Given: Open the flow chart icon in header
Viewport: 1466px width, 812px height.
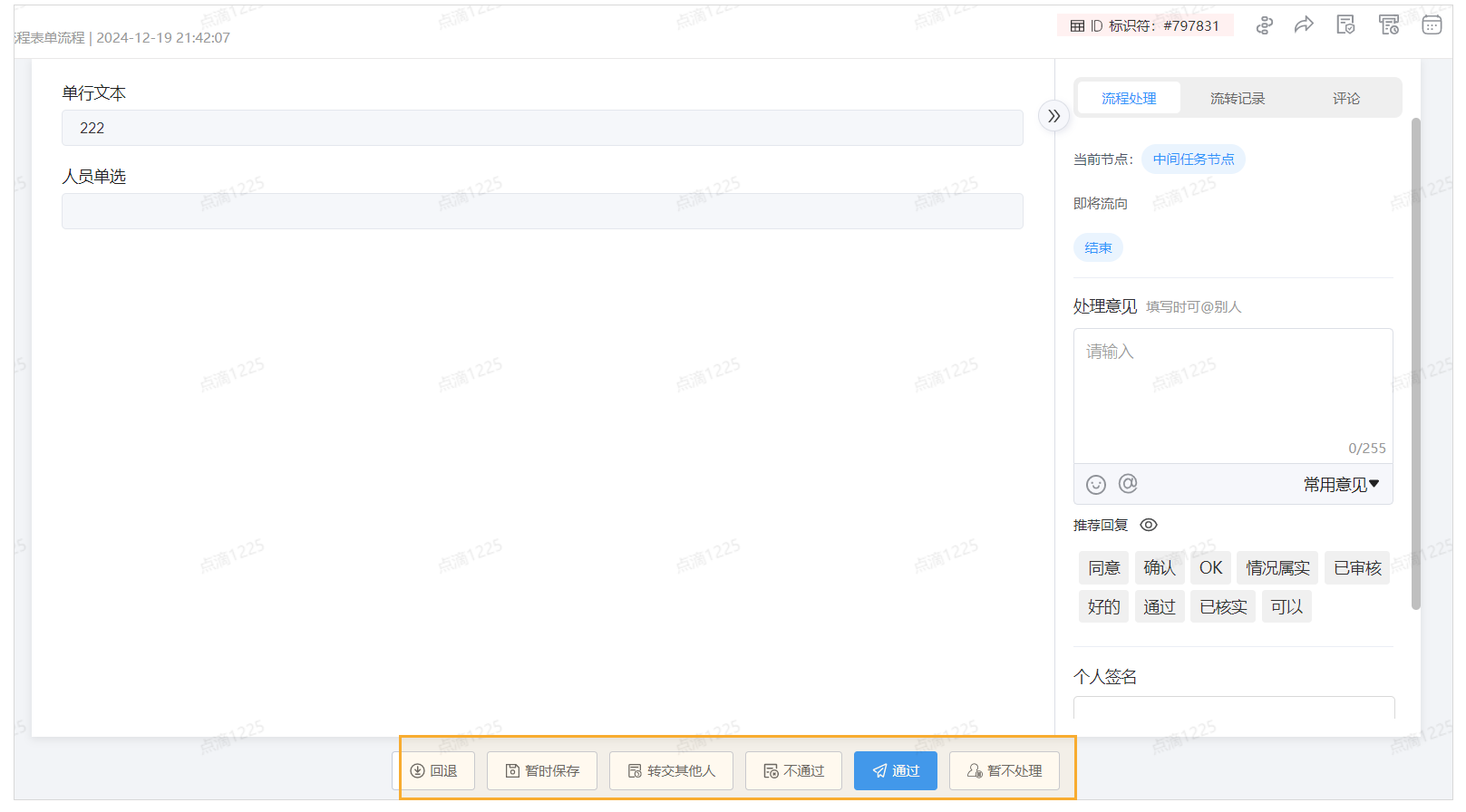Looking at the screenshot, I should [1264, 25].
